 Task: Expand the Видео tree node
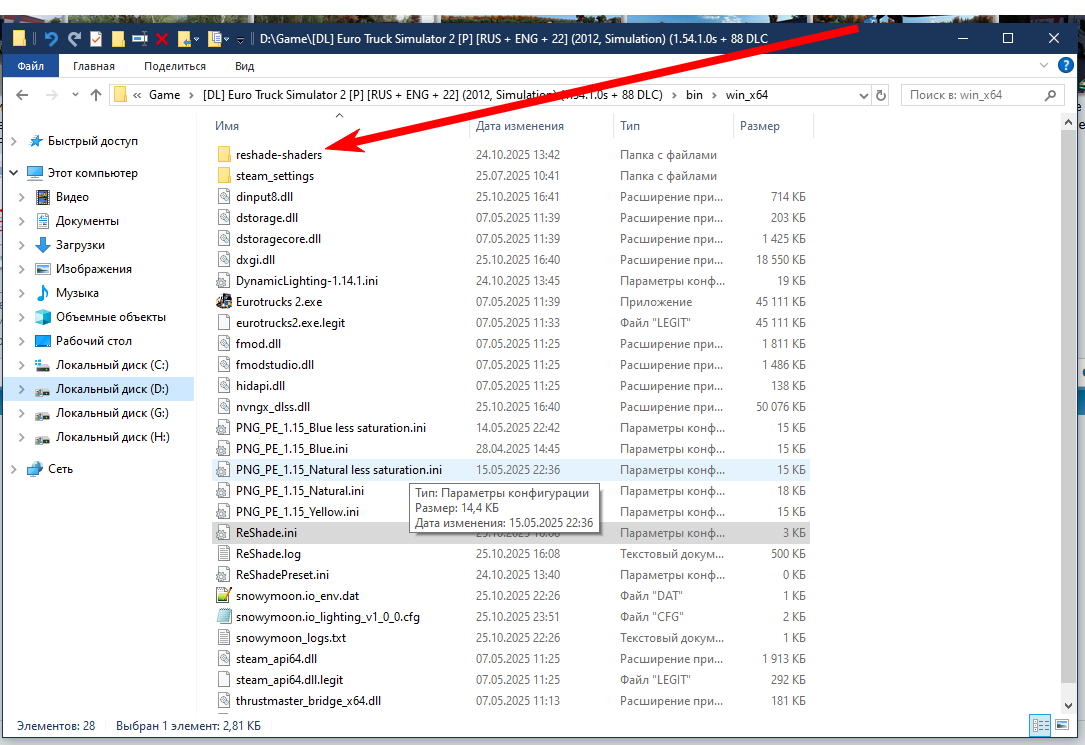coord(21,197)
